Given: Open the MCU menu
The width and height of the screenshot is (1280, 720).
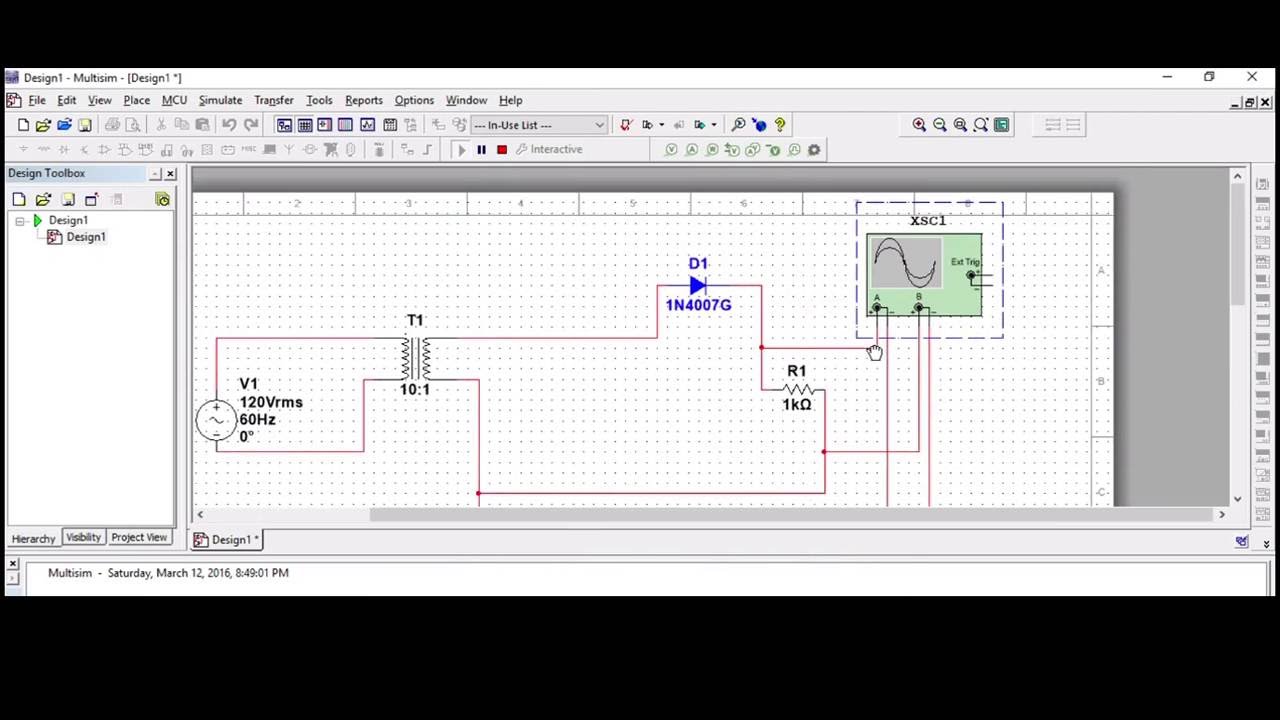Looking at the screenshot, I should click(174, 100).
